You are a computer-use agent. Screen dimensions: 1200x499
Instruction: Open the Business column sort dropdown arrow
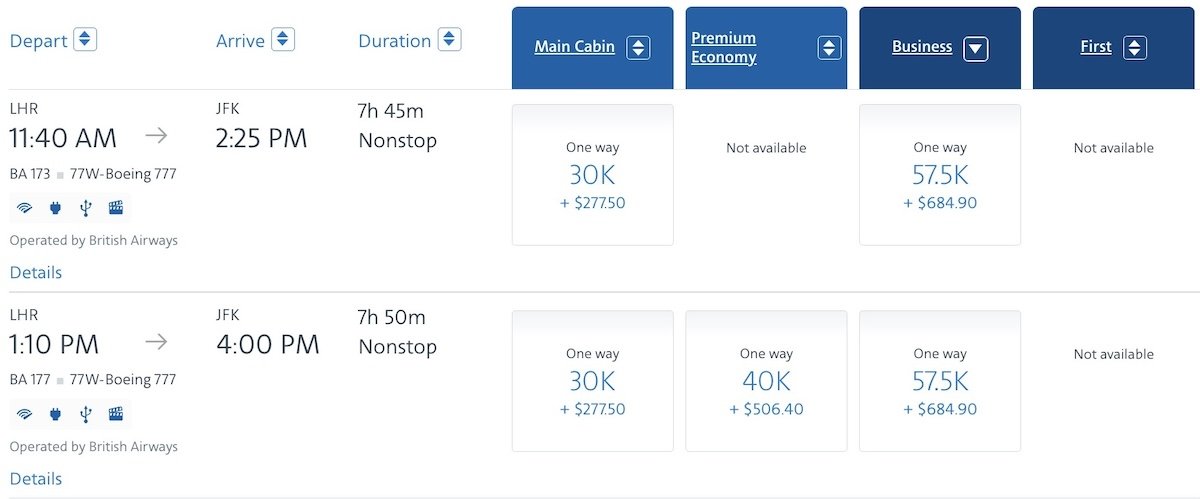tap(976, 48)
